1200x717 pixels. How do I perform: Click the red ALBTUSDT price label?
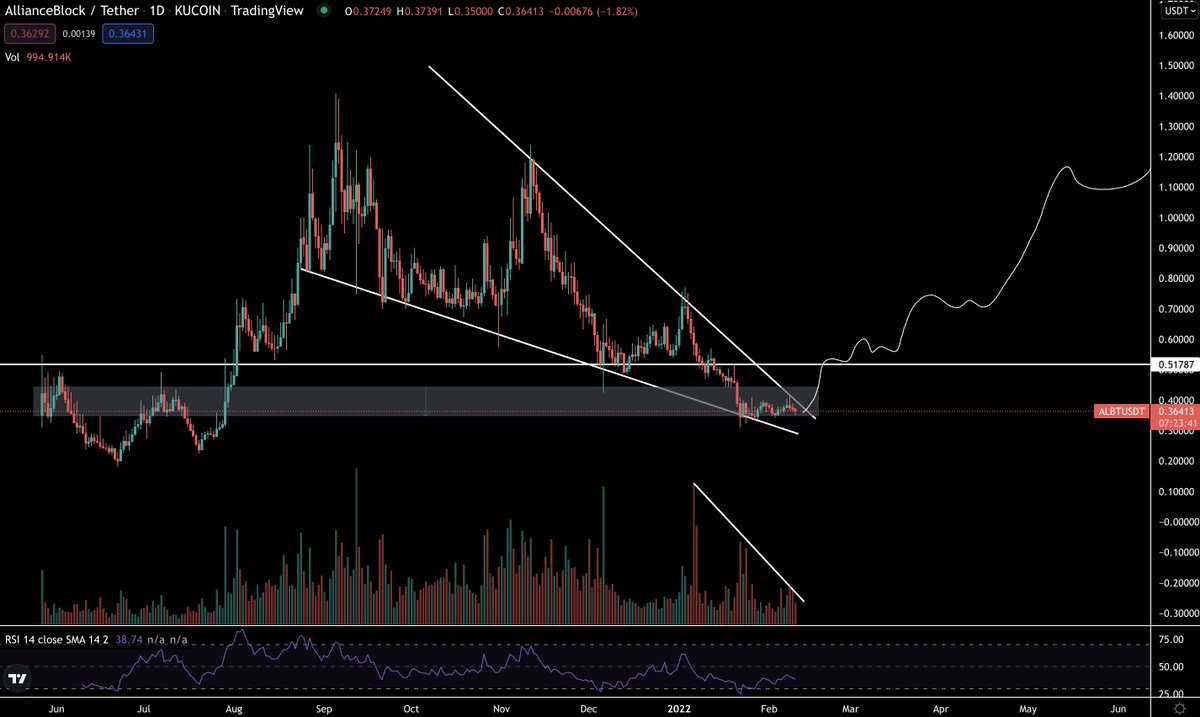click(1121, 411)
